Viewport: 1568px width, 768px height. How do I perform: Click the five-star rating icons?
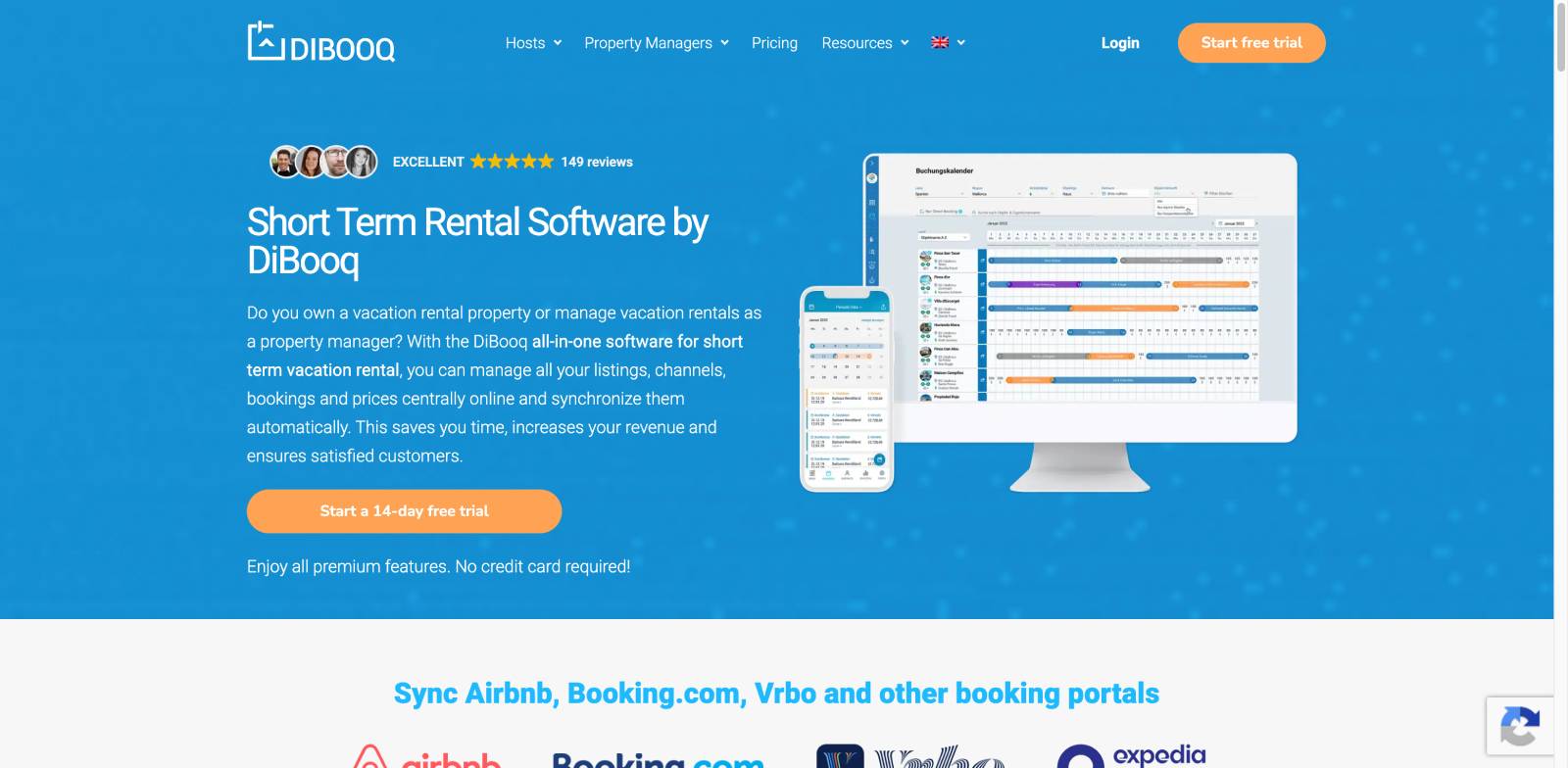512,162
